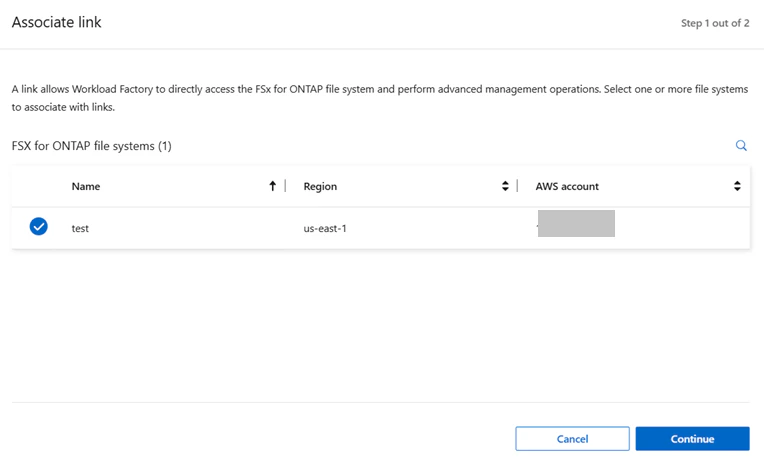Screen dimensions: 764x470
Task: Click the AWS account column header
Action: 567,186
